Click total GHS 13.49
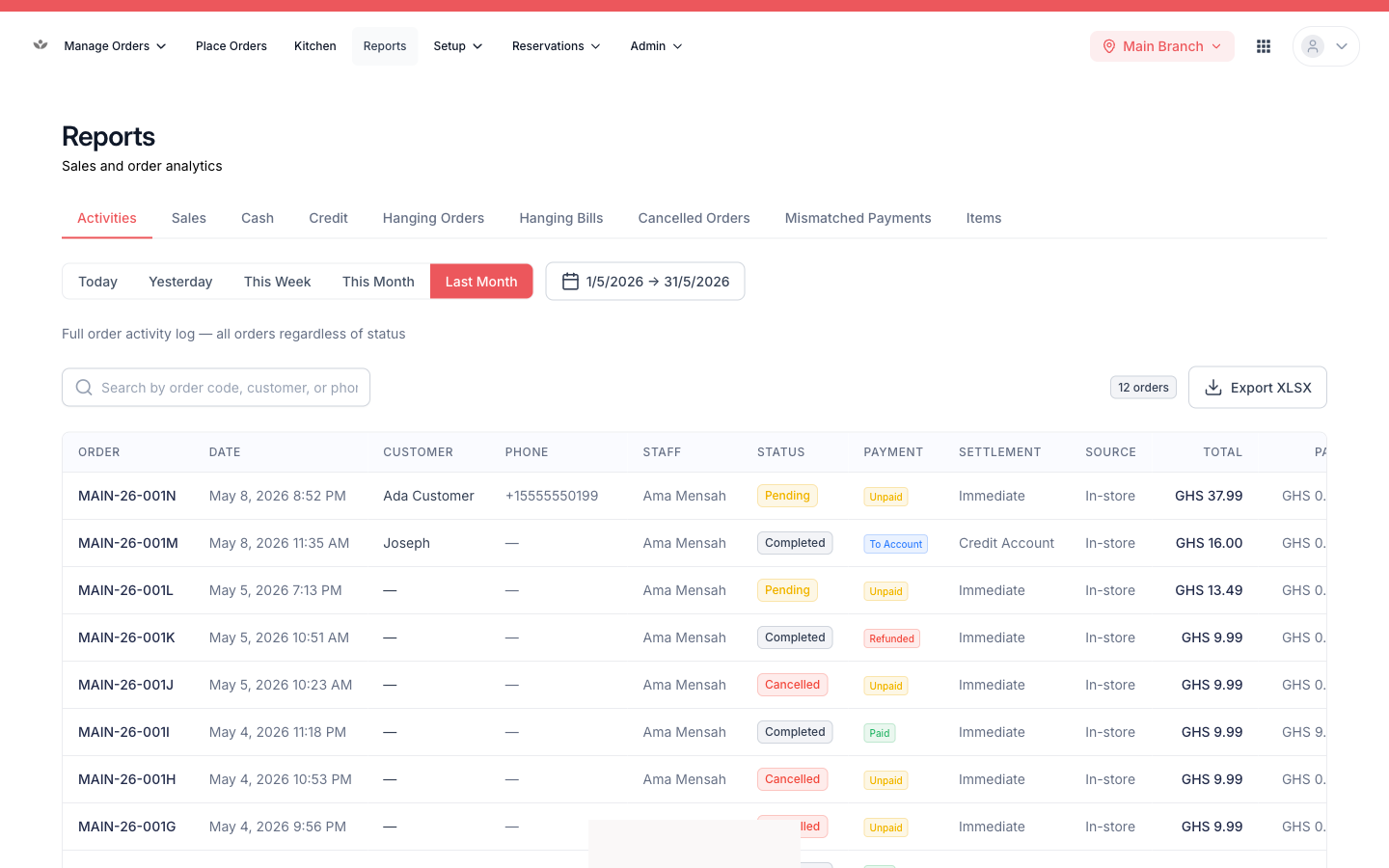Screen dimensions: 1389x868 (1209, 590)
